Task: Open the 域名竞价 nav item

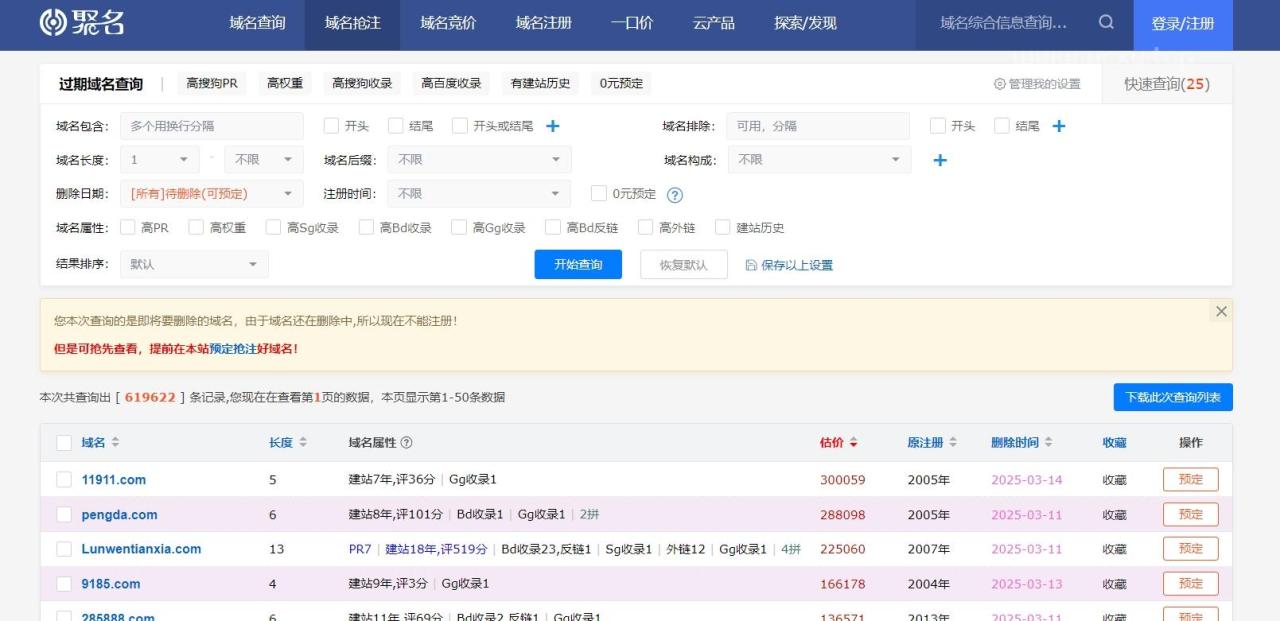Action: (448, 23)
